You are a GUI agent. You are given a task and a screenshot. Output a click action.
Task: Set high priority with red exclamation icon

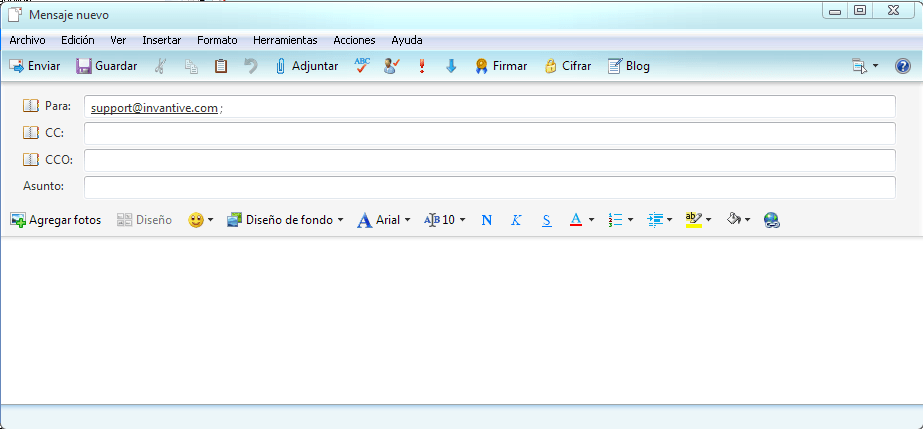[x=422, y=66]
